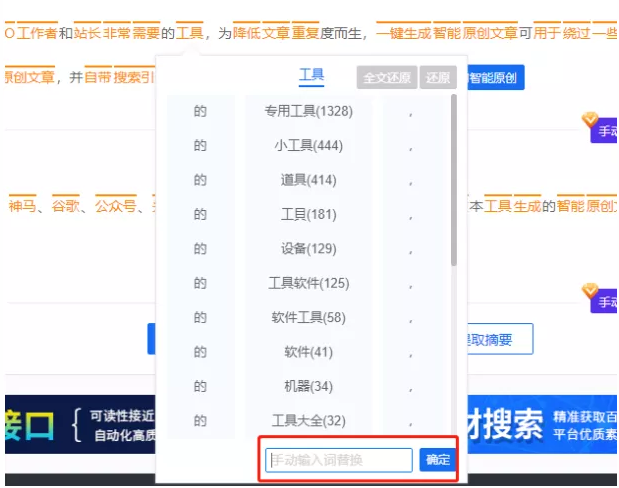Click the upper purple 手动 diamond badge
The image size is (619, 488).
point(602,128)
